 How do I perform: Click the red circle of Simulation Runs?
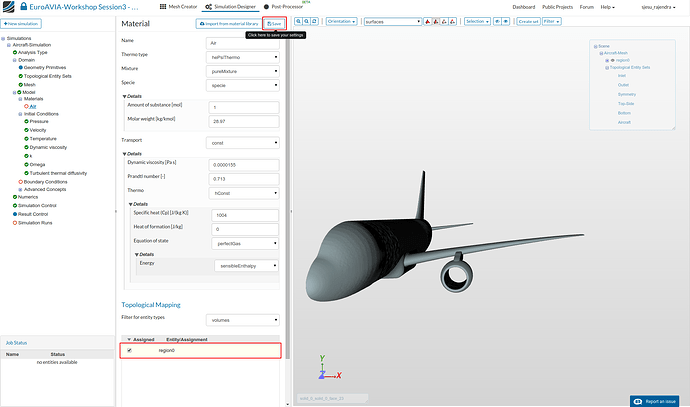15,223
